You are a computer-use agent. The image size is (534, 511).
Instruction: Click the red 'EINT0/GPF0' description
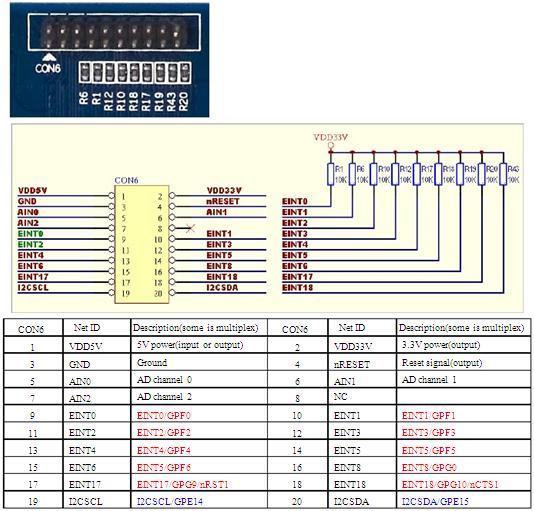[164, 415]
